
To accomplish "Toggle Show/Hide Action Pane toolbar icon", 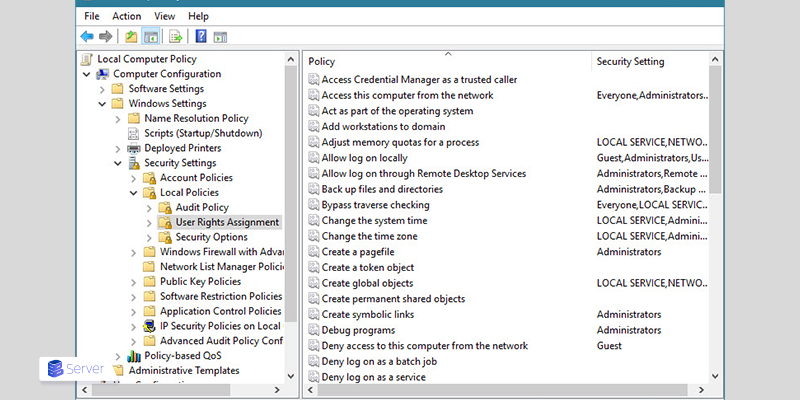I will click(x=220, y=37).
